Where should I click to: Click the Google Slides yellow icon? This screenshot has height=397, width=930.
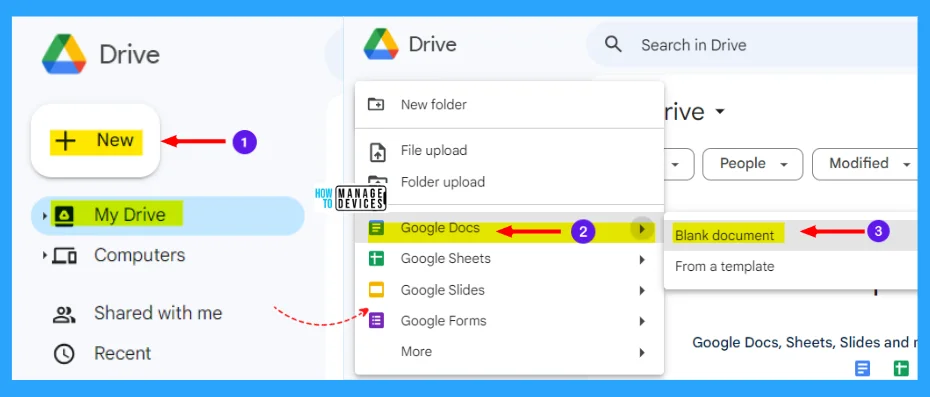377,290
